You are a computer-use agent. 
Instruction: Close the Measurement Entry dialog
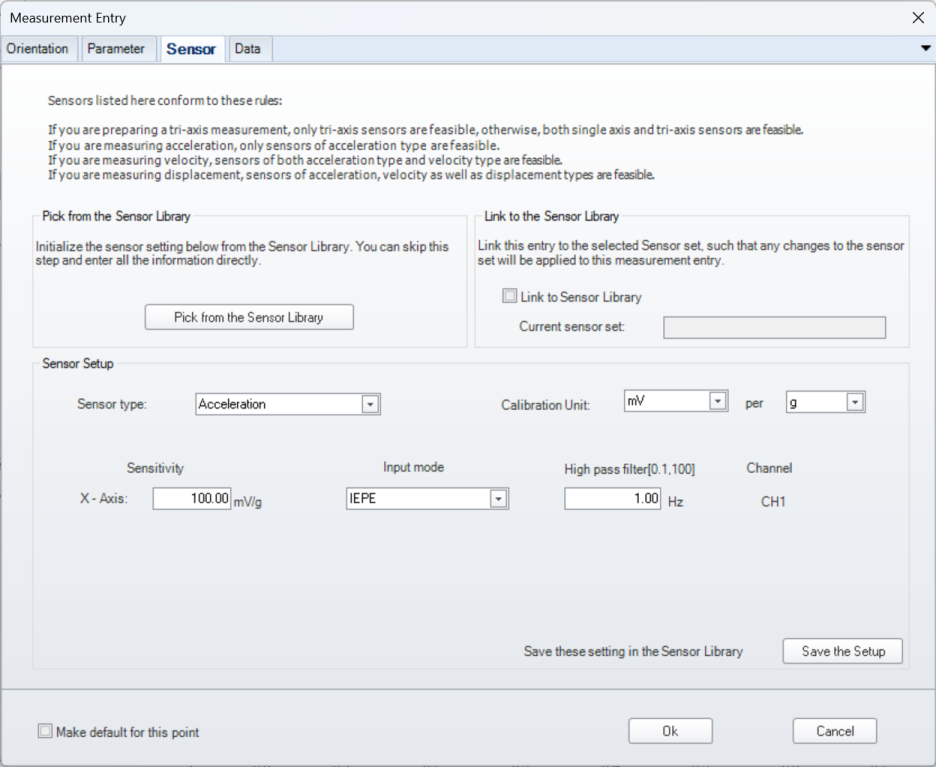pos(918,18)
